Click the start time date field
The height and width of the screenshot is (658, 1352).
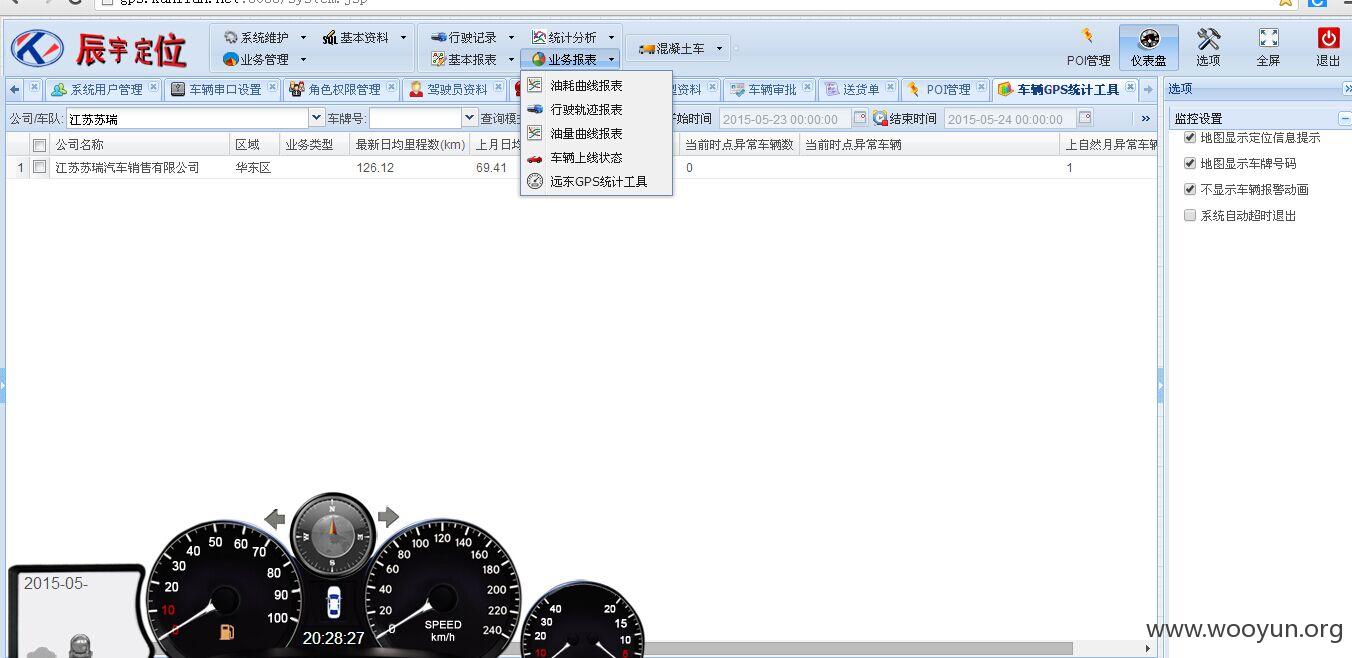pyautogui.click(x=783, y=119)
